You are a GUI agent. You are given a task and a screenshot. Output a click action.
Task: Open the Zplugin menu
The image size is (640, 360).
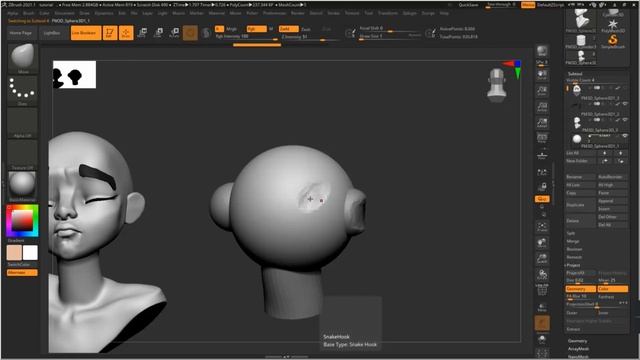(409, 13)
